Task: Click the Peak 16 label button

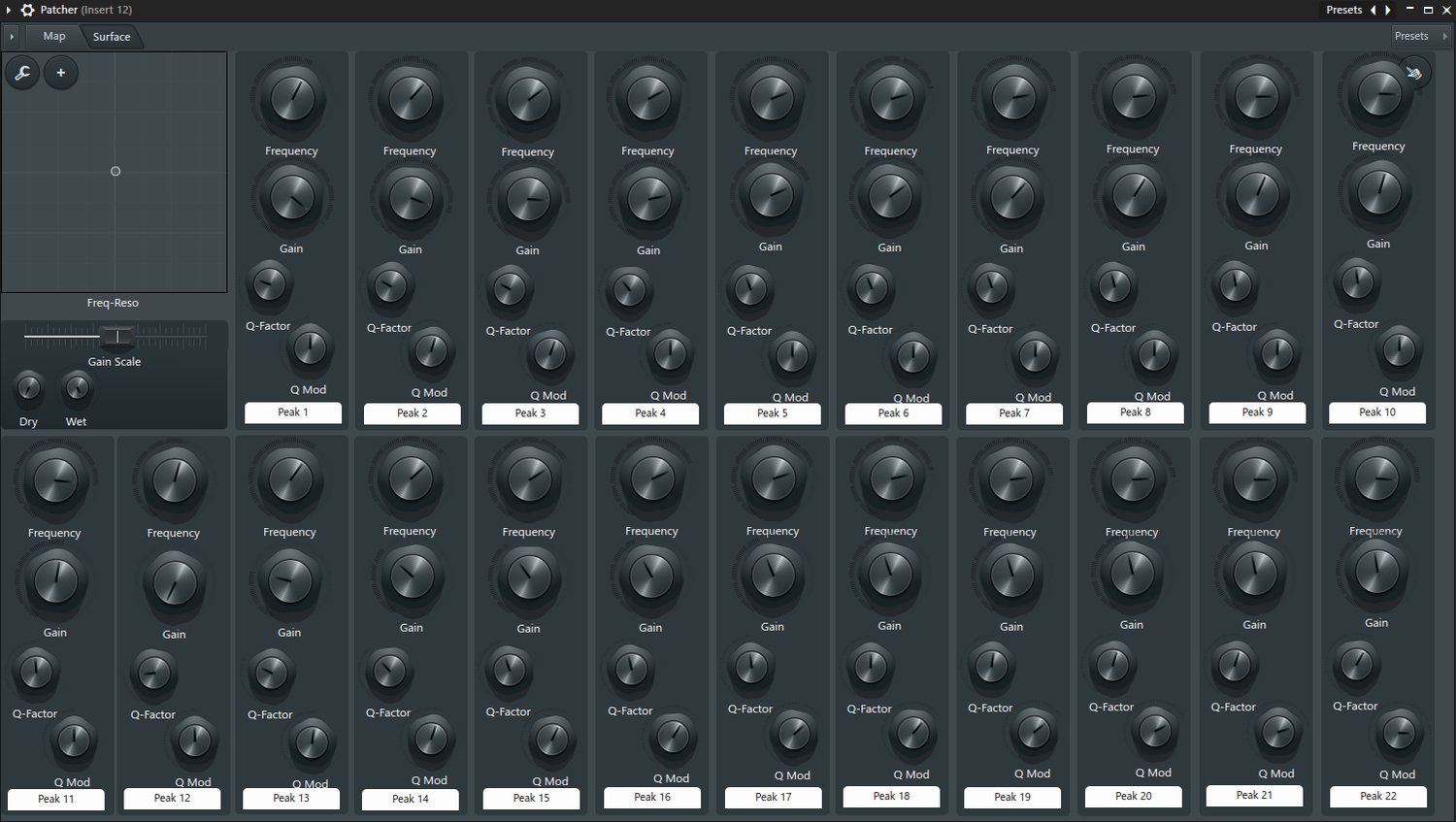Action: point(652,797)
